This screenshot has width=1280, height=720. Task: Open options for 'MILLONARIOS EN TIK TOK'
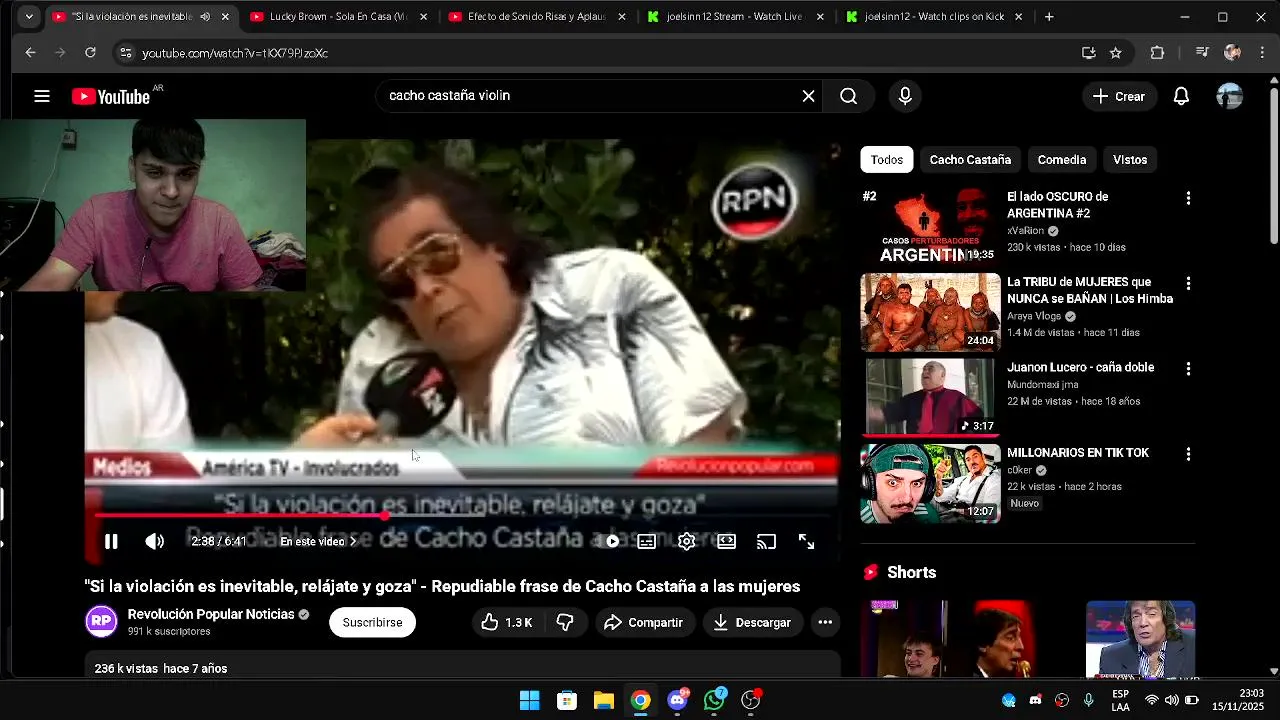pyautogui.click(x=1188, y=454)
